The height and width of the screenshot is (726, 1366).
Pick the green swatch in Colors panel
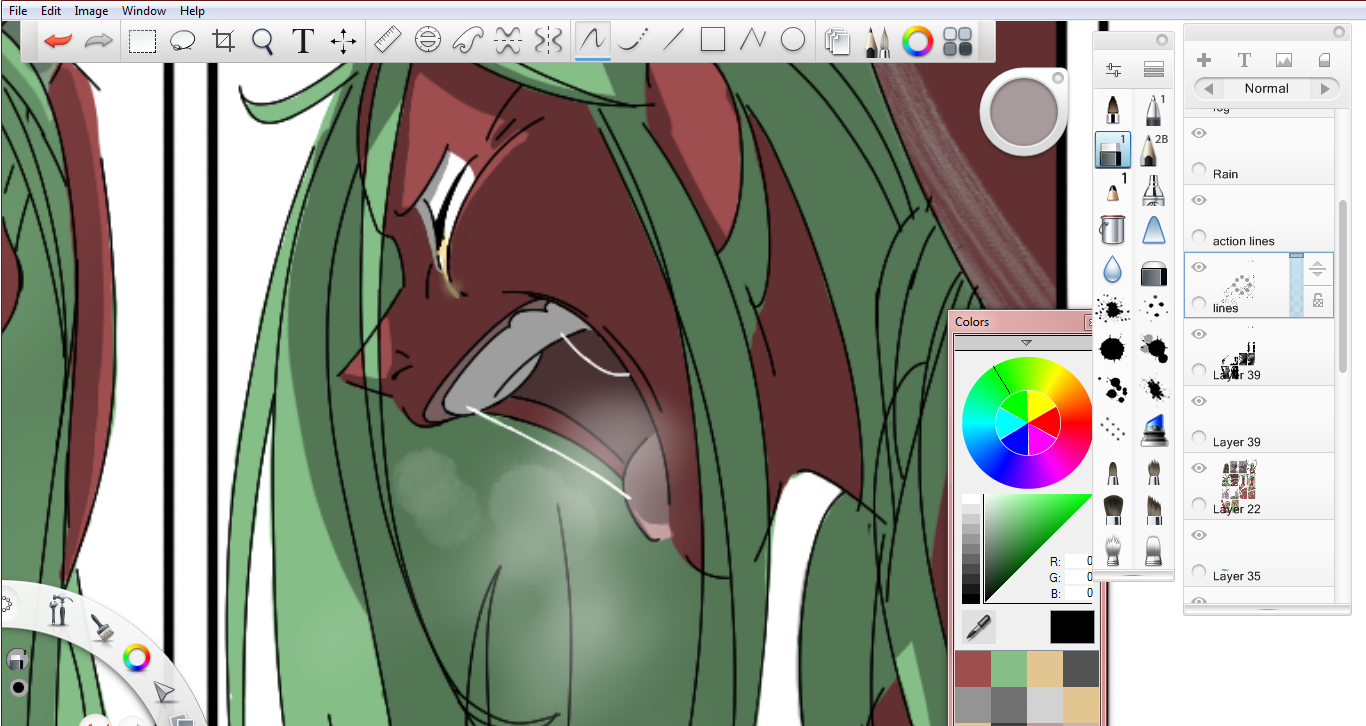[x=1008, y=669]
